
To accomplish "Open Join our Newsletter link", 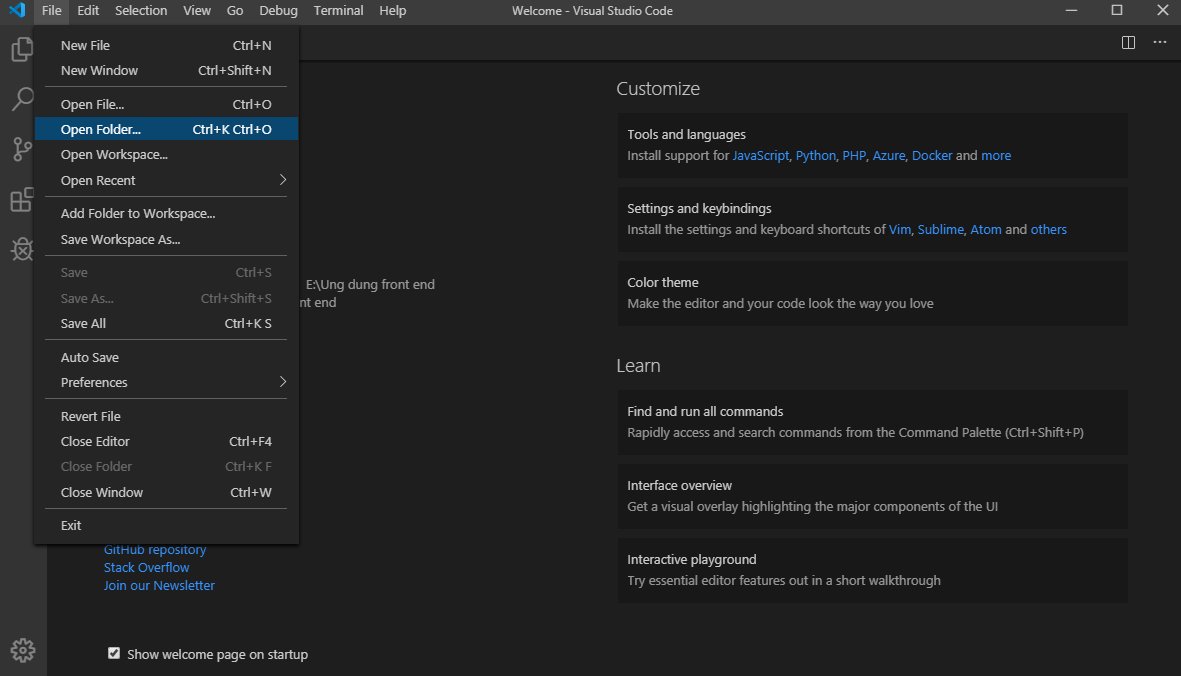I will click(159, 586).
